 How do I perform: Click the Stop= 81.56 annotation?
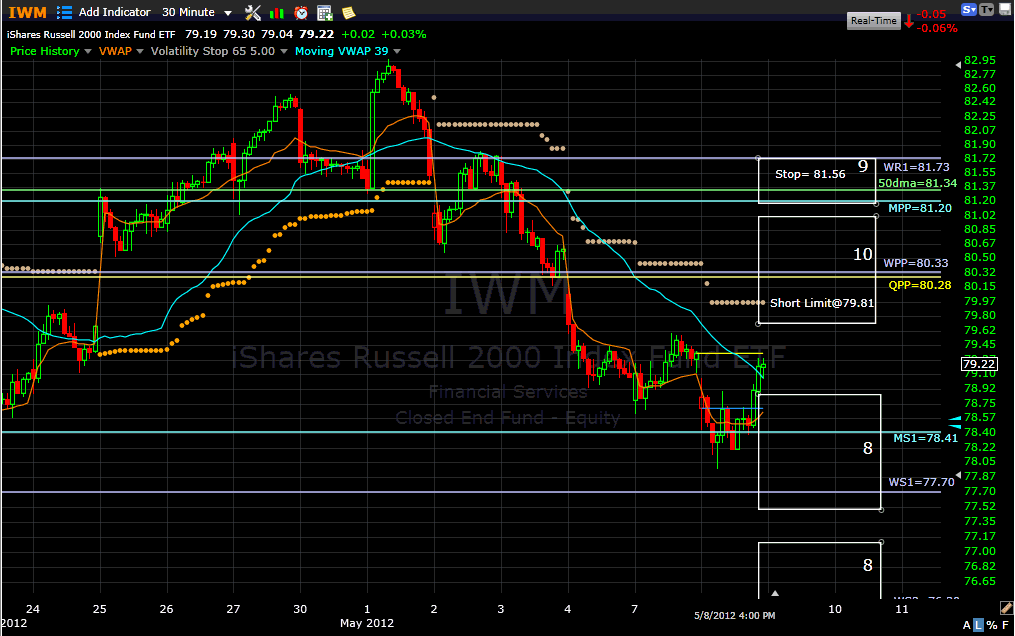tap(810, 174)
